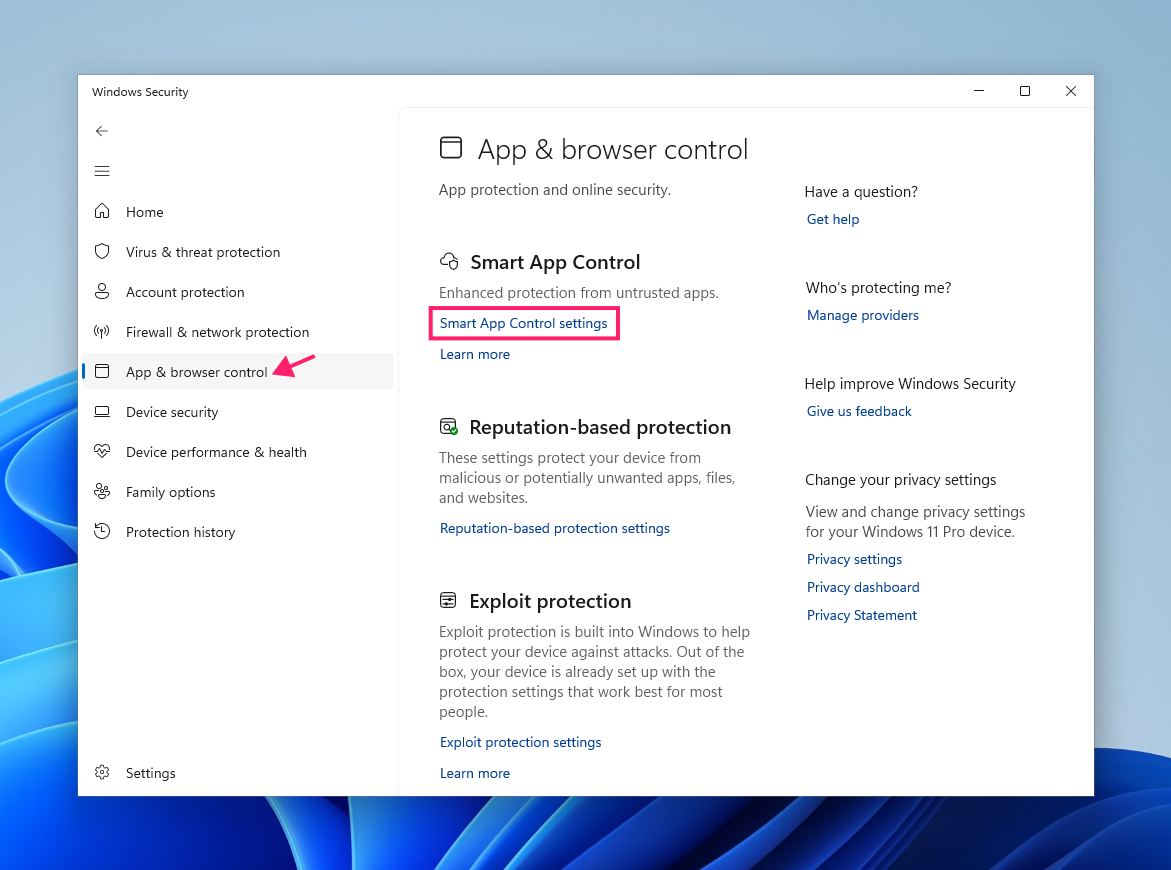Viewport: 1171px width, 870px height.
Task: Click the 'Have a question?' text
Action: (x=860, y=192)
